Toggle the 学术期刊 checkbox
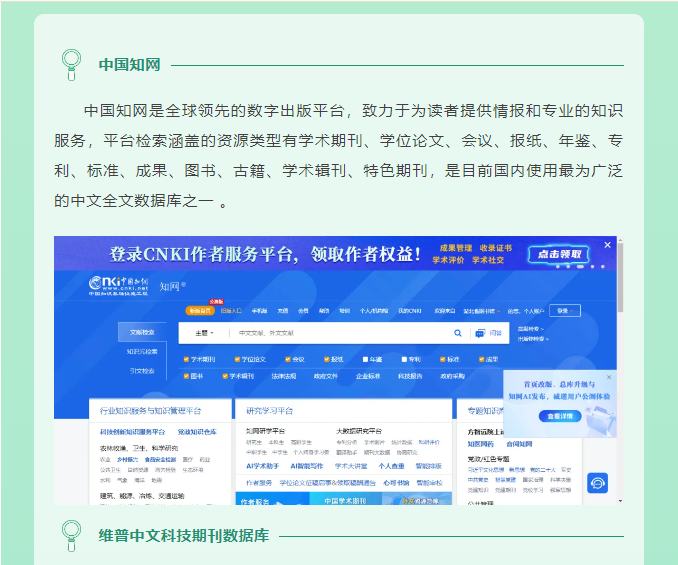The width and height of the screenshot is (678, 565). click(x=186, y=359)
